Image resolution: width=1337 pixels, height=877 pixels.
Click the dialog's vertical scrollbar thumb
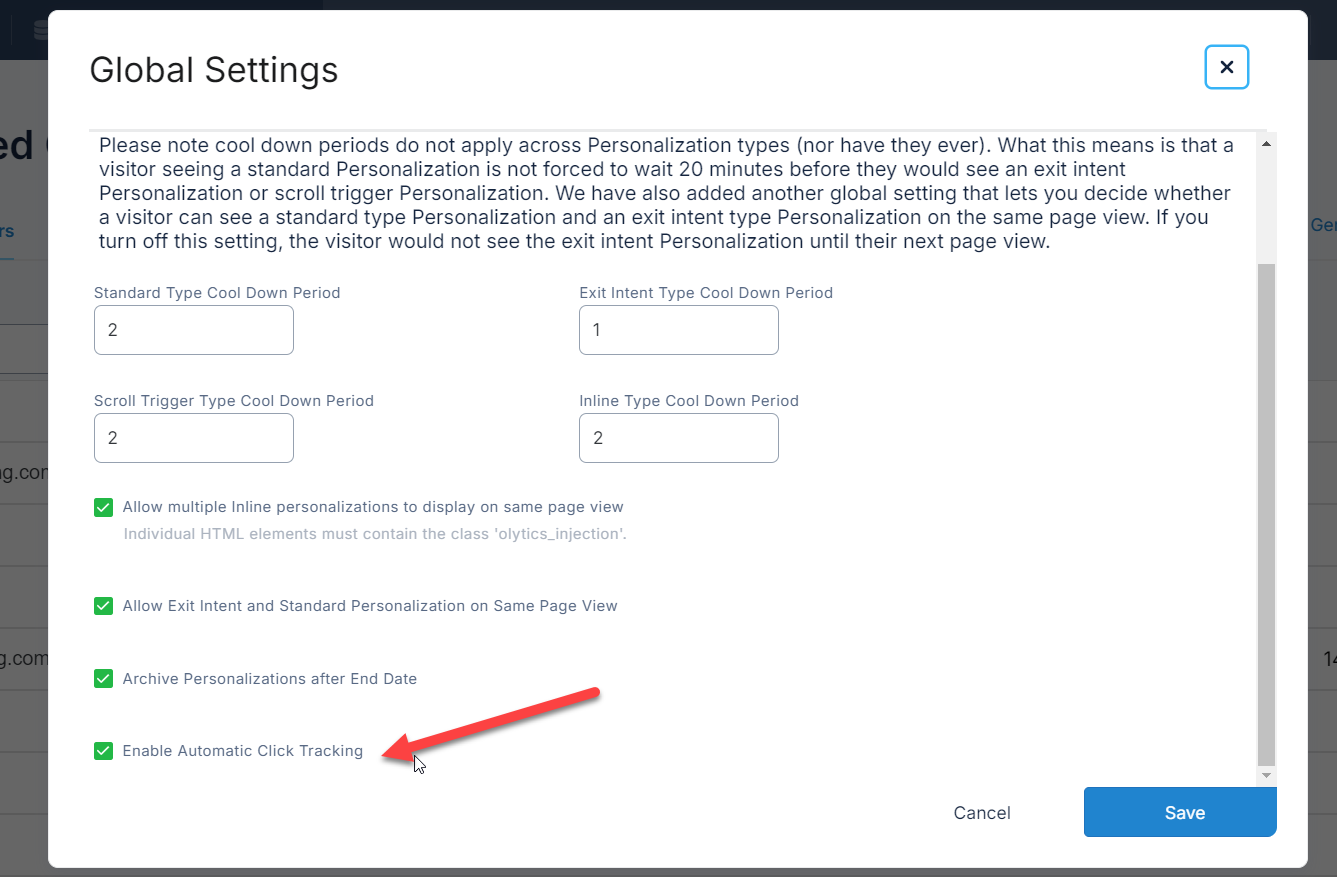pyautogui.click(x=1266, y=510)
